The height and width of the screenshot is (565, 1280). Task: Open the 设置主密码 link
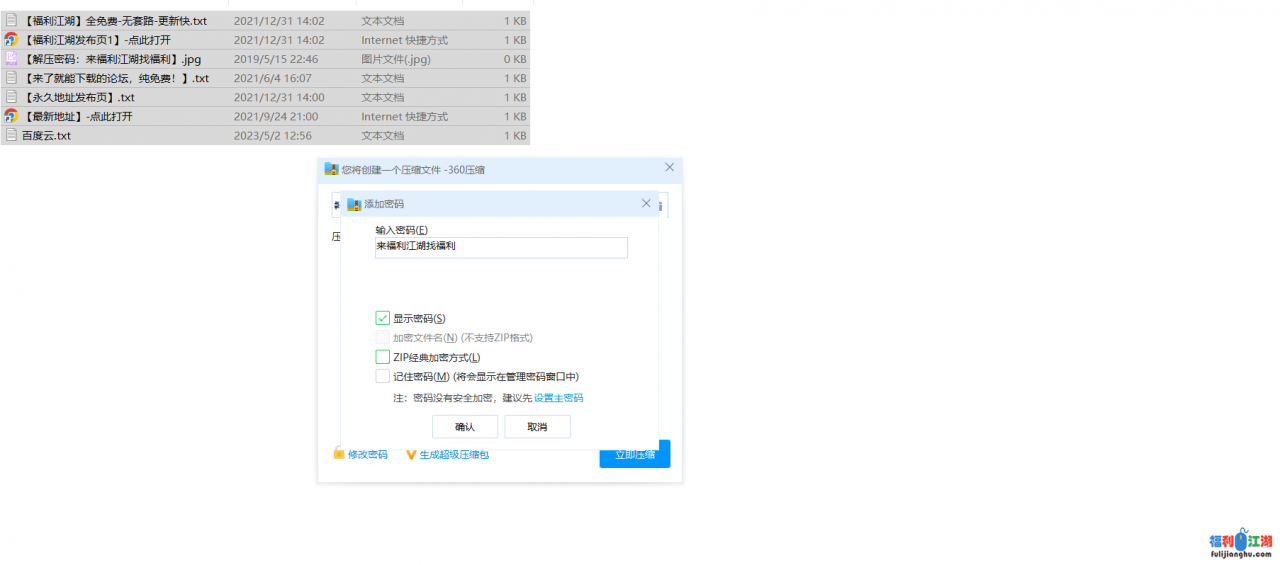point(558,398)
